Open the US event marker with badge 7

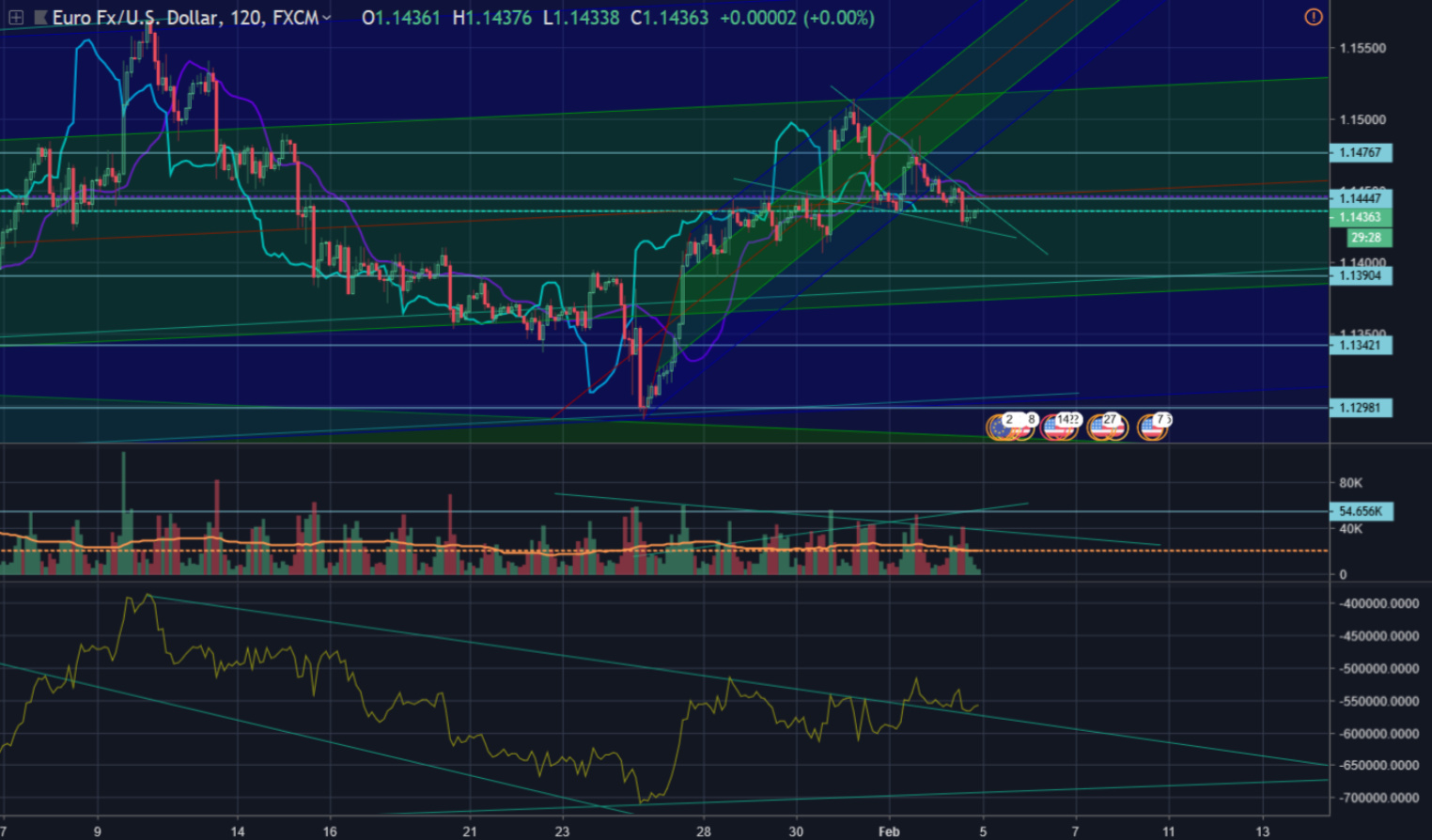click(1153, 428)
